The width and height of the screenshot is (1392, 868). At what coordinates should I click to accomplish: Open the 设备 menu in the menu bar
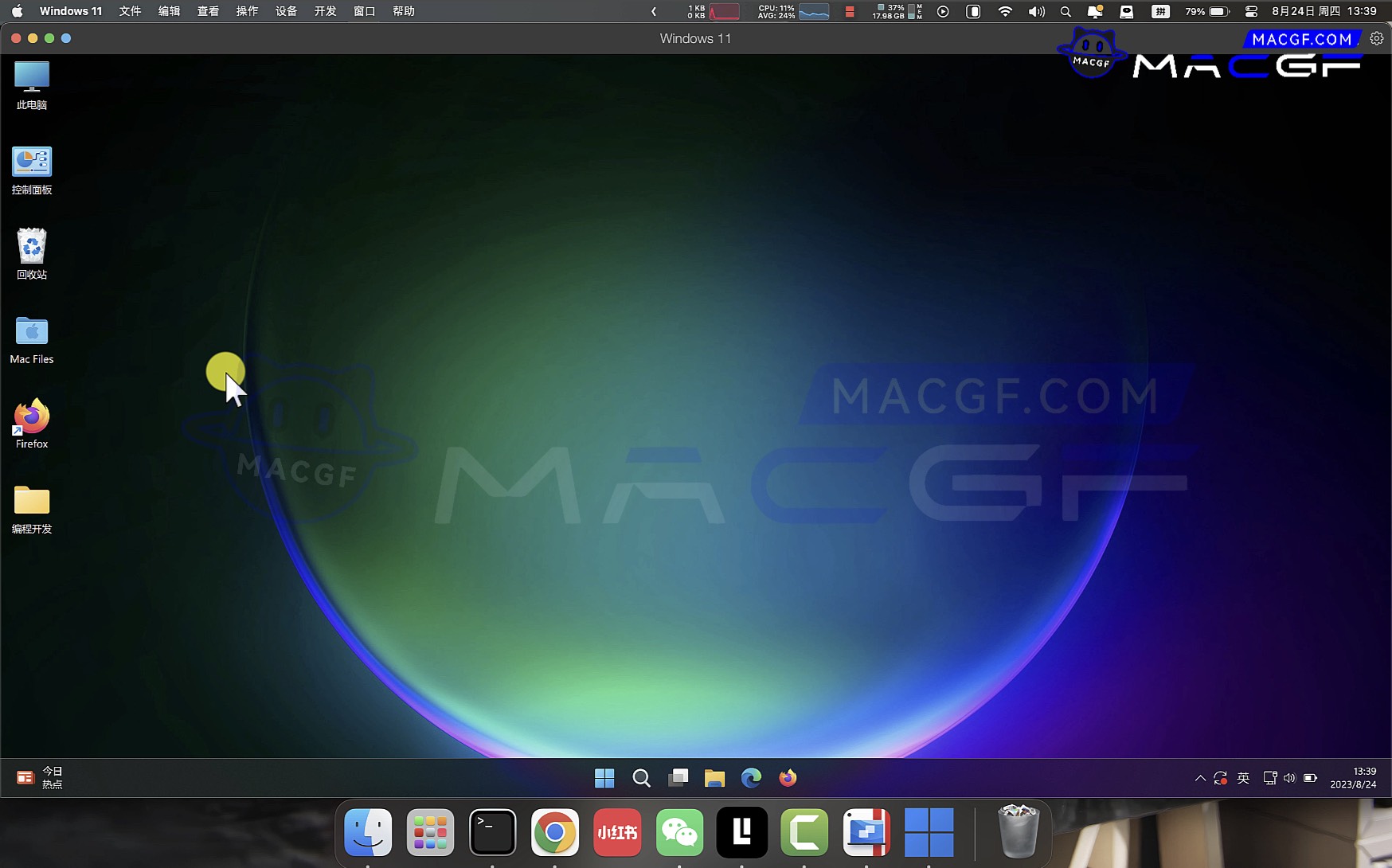coord(286,11)
